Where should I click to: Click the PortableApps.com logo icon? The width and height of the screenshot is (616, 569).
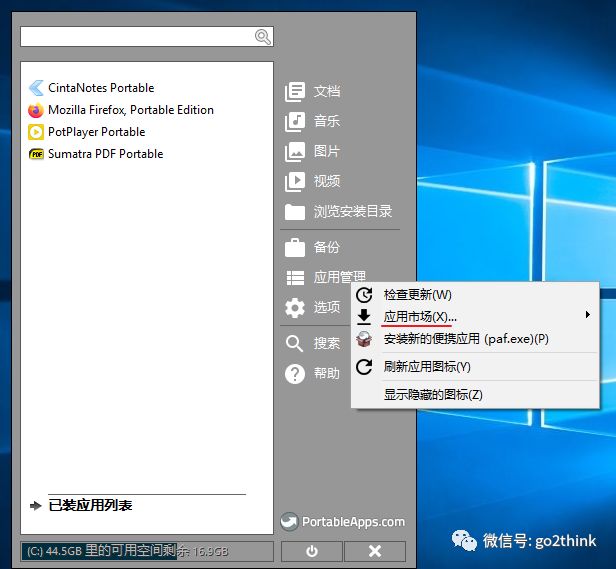[x=290, y=522]
